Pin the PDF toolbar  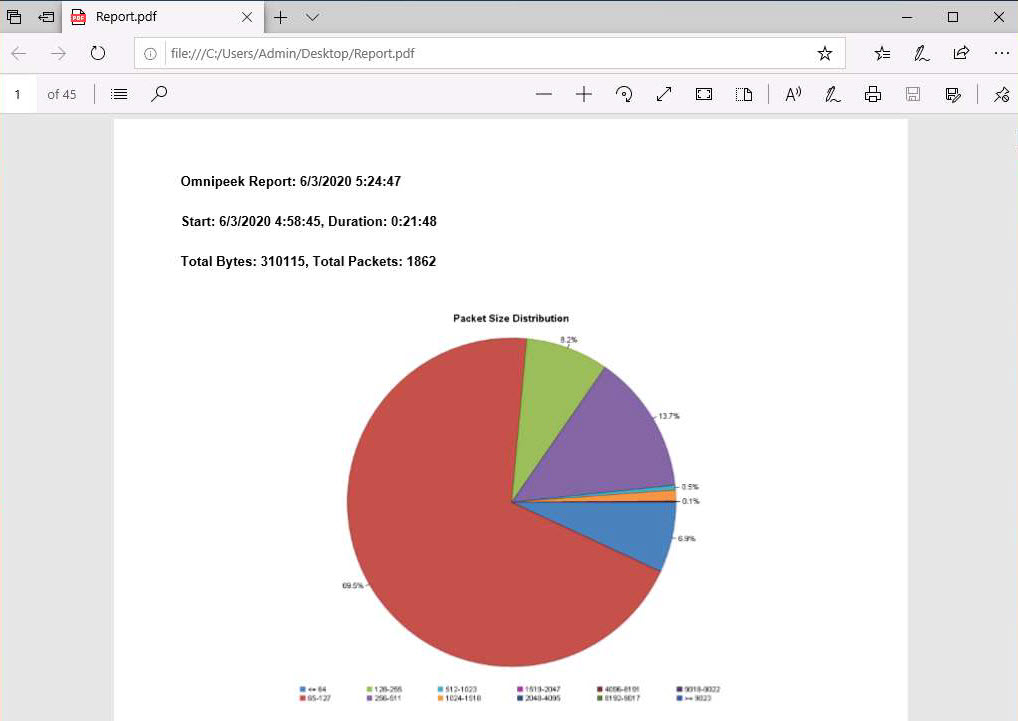pos(1002,95)
